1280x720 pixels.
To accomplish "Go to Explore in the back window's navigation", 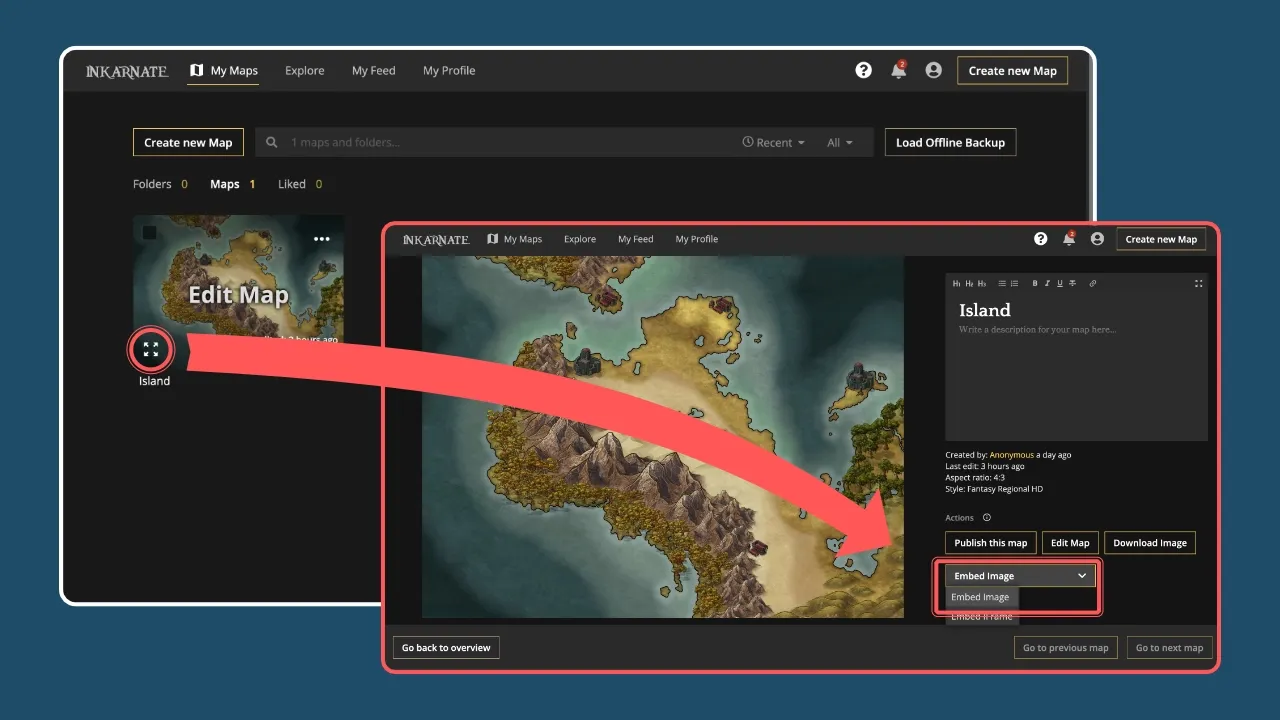I will pos(304,71).
